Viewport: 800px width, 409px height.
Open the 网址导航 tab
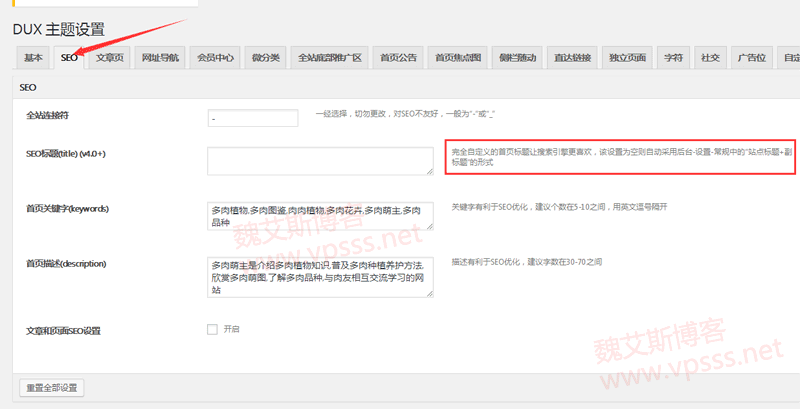[160, 58]
